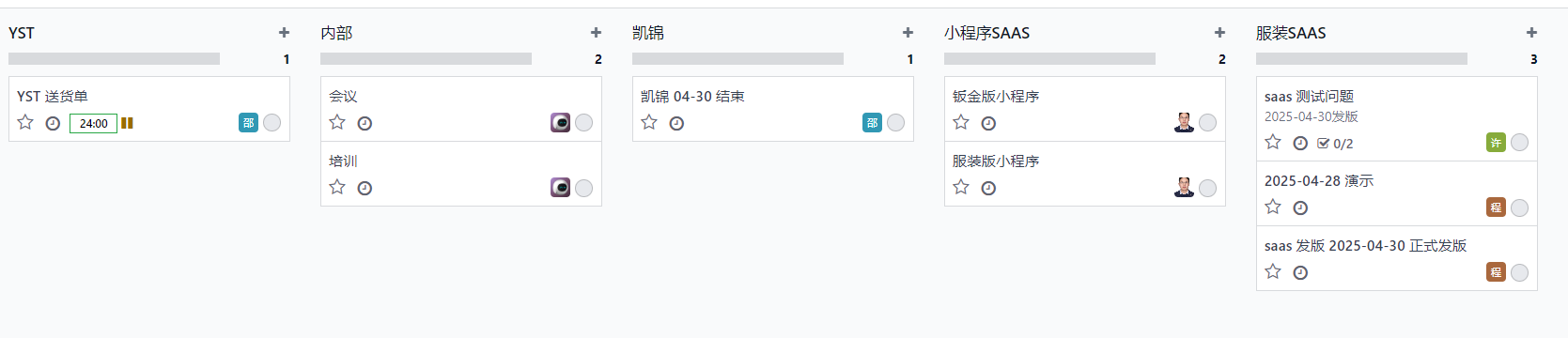Open the activity clock on the 会议 card
This screenshot has width=1568, height=338.
365,123
